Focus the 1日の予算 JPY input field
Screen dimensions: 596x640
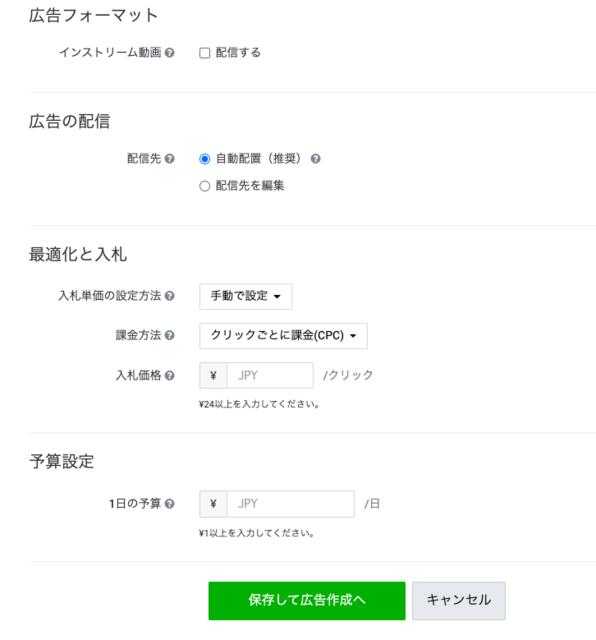coord(290,504)
